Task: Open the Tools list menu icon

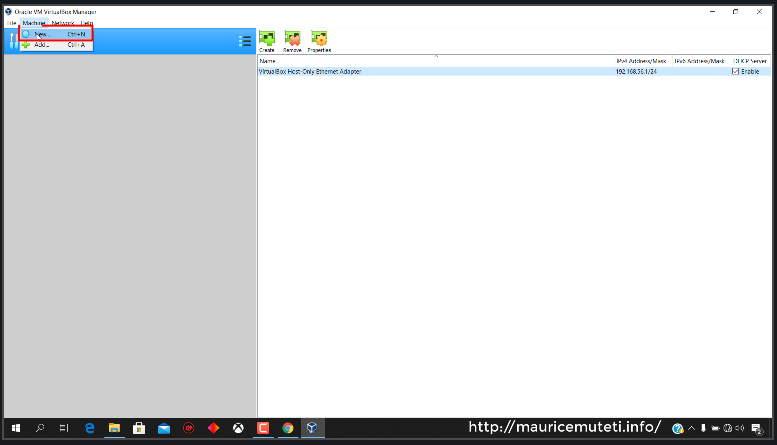Action: click(245, 41)
